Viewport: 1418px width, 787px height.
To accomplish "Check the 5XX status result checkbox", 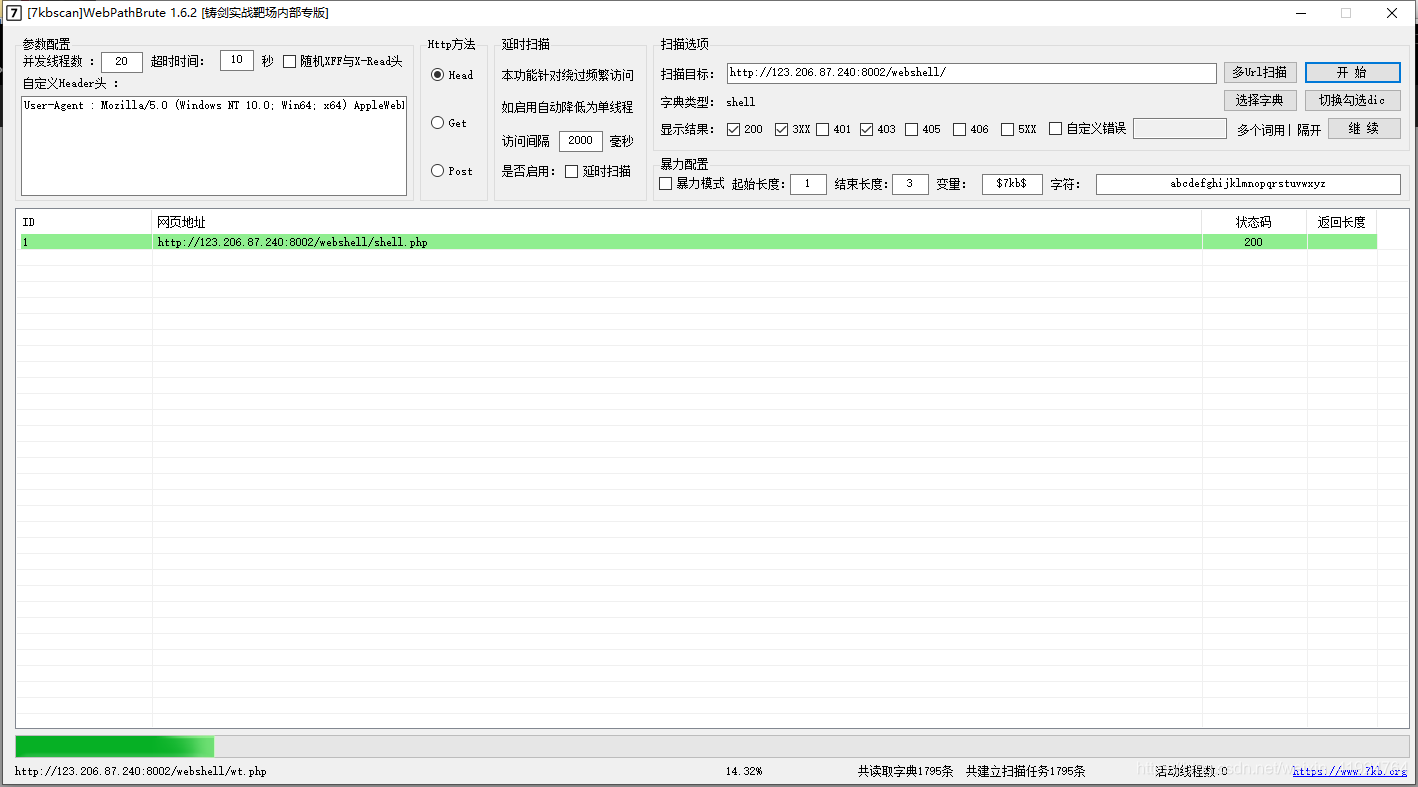I will click(1007, 129).
